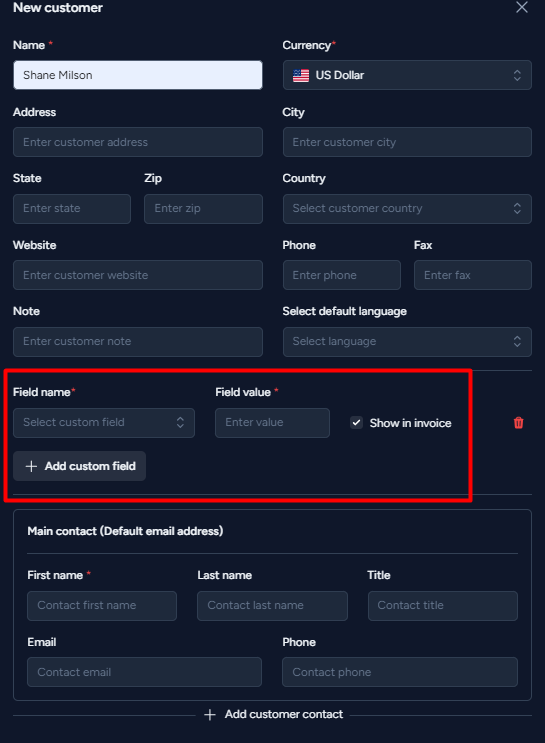
Task: Click the US flag icon in Currency
Action: (301, 75)
